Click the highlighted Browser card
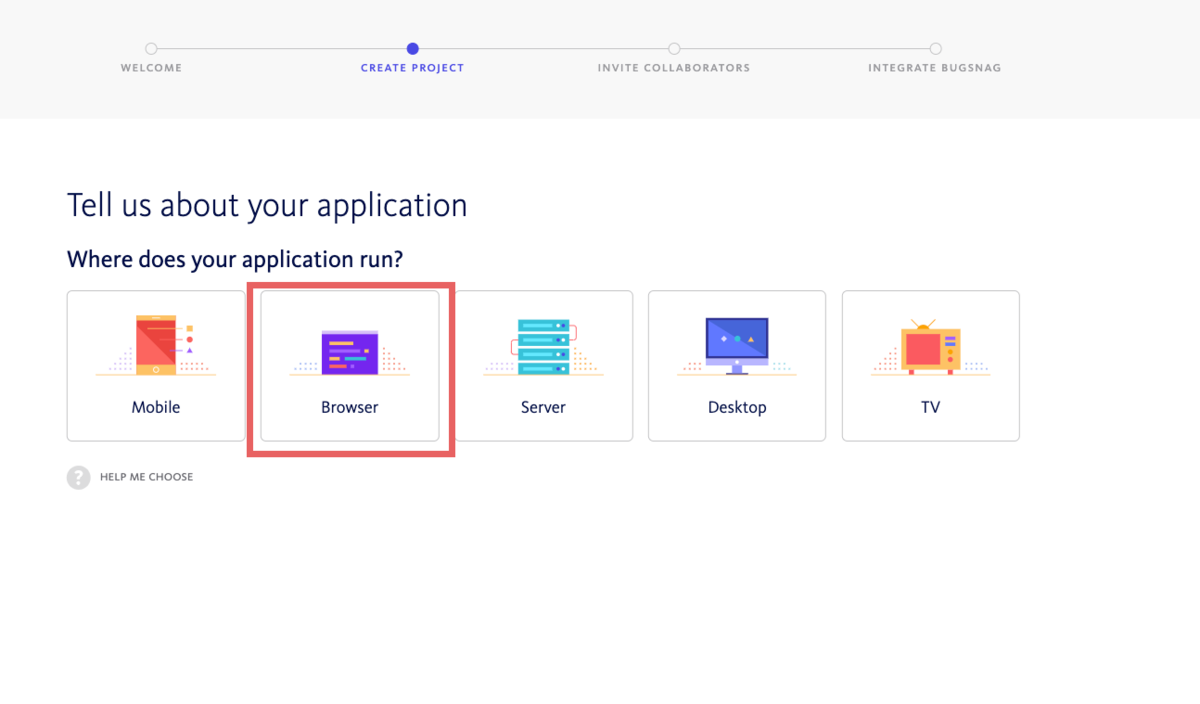Image resolution: width=1200 pixels, height=704 pixels. 349,366
